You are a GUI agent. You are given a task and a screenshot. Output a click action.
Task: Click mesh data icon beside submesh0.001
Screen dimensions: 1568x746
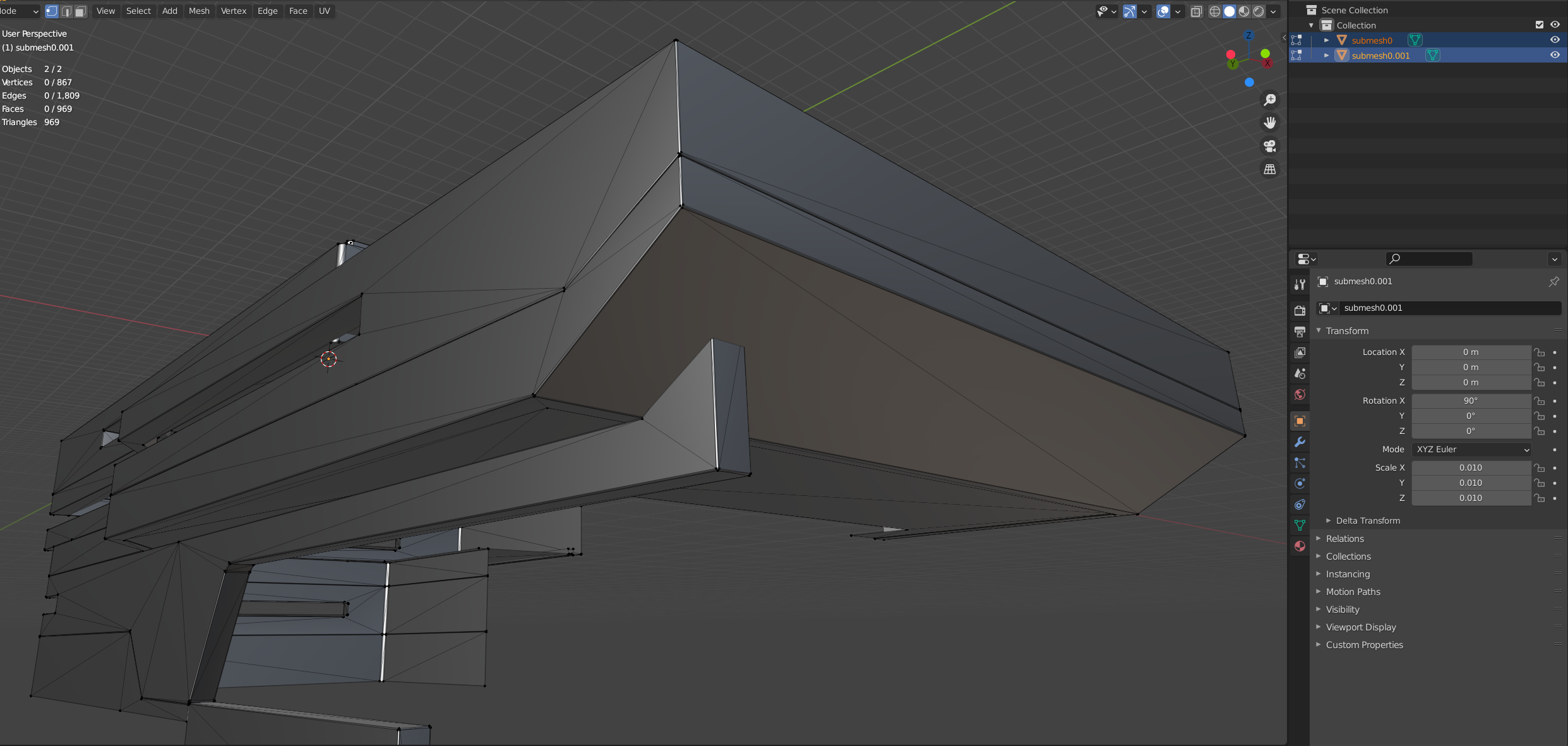(x=1433, y=56)
